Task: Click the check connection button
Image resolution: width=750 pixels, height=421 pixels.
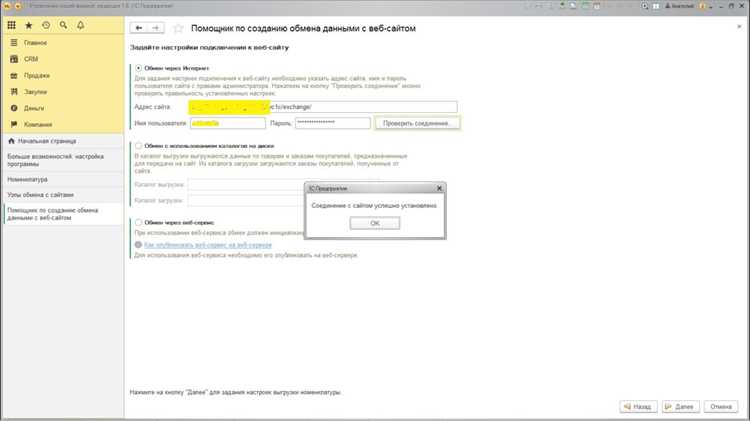Action: [x=417, y=123]
